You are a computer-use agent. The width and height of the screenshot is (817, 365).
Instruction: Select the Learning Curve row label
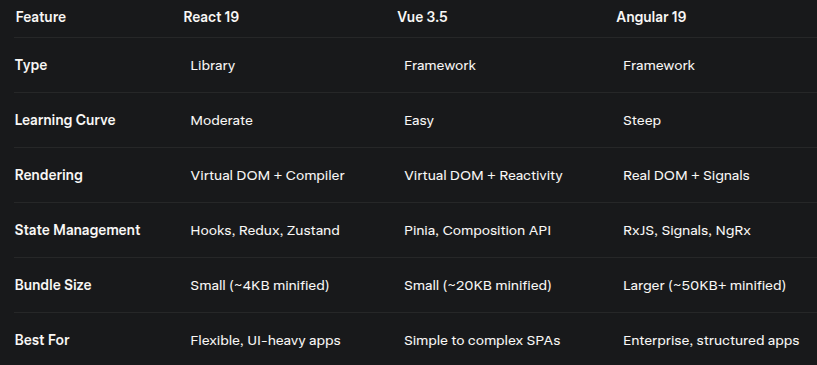pos(65,120)
